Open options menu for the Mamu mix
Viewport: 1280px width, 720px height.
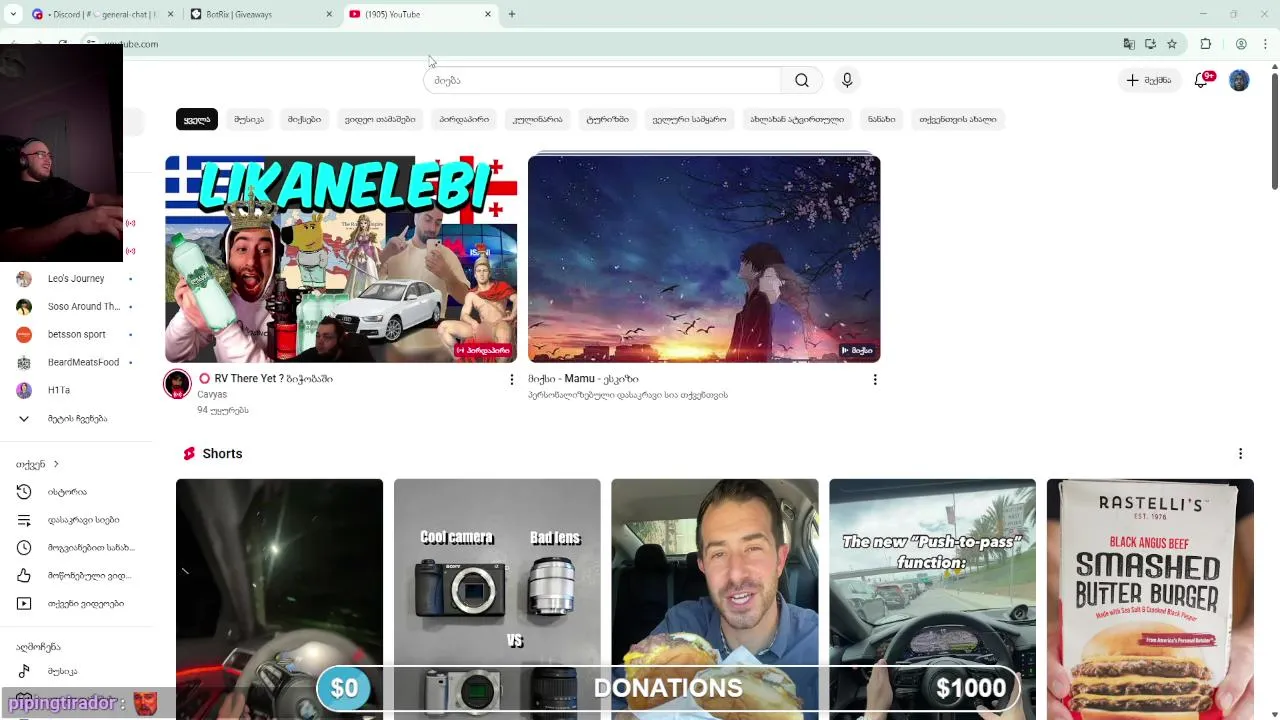[x=875, y=380]
